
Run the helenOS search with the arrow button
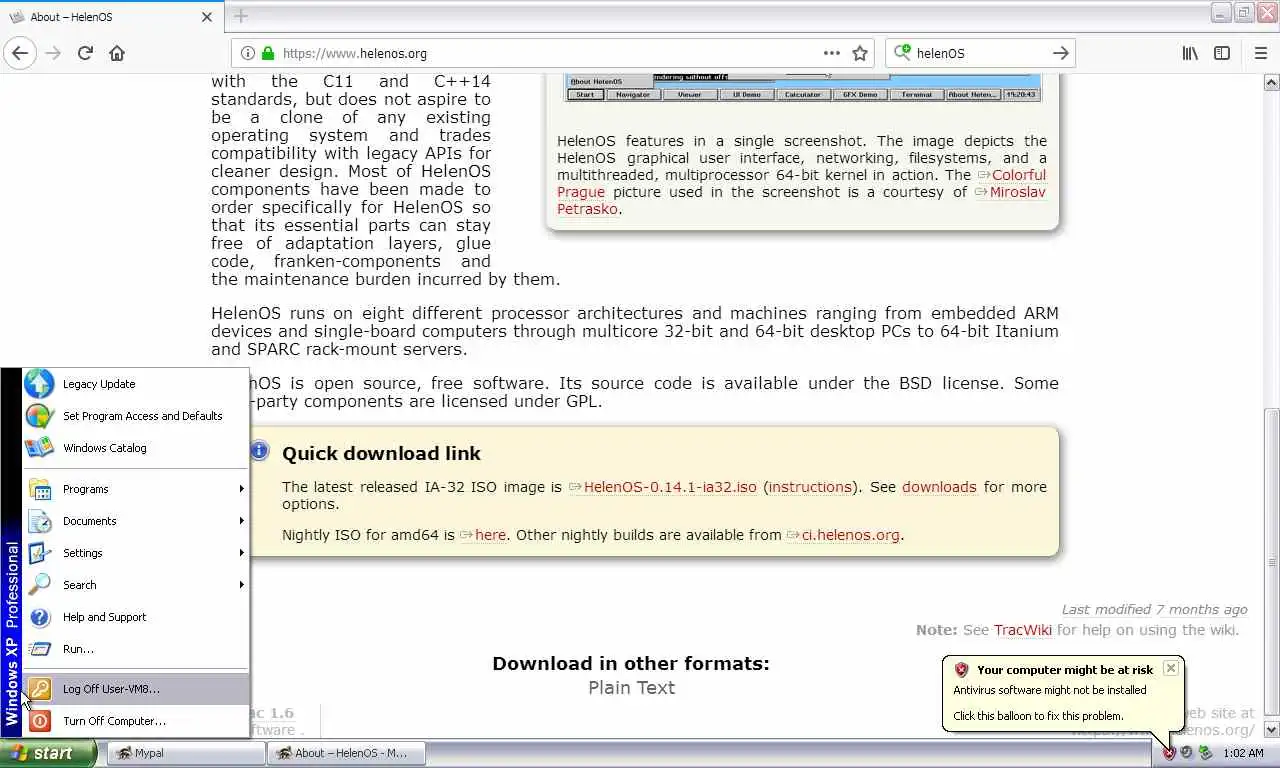(1060, 53)
